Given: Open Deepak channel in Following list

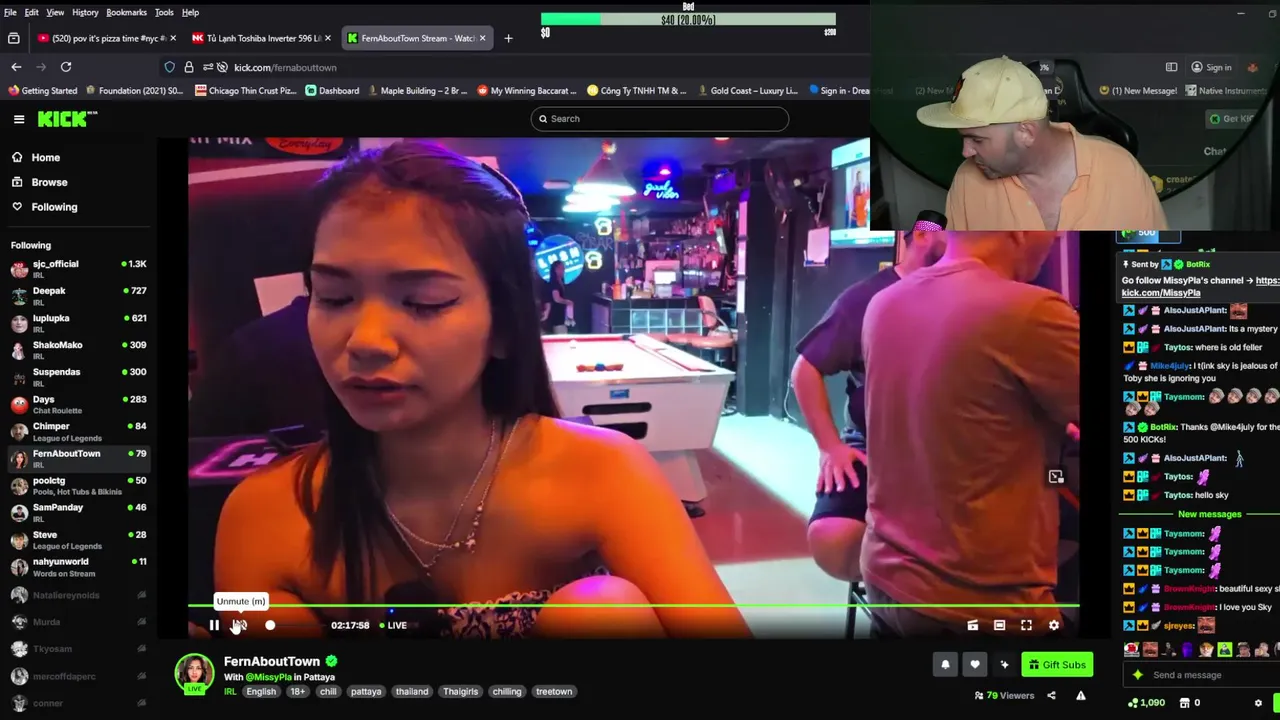Looking at the screenshot, I should point(78,295).
